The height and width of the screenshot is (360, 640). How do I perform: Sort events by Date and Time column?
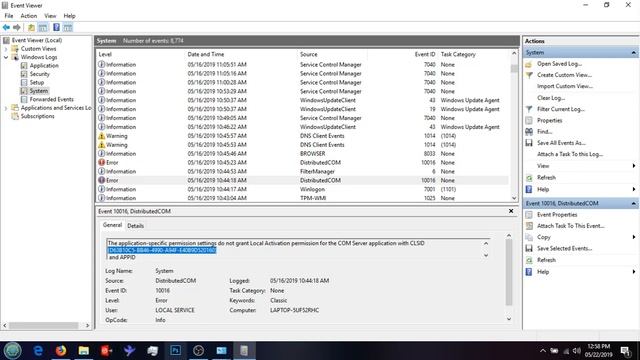(206, 54)
